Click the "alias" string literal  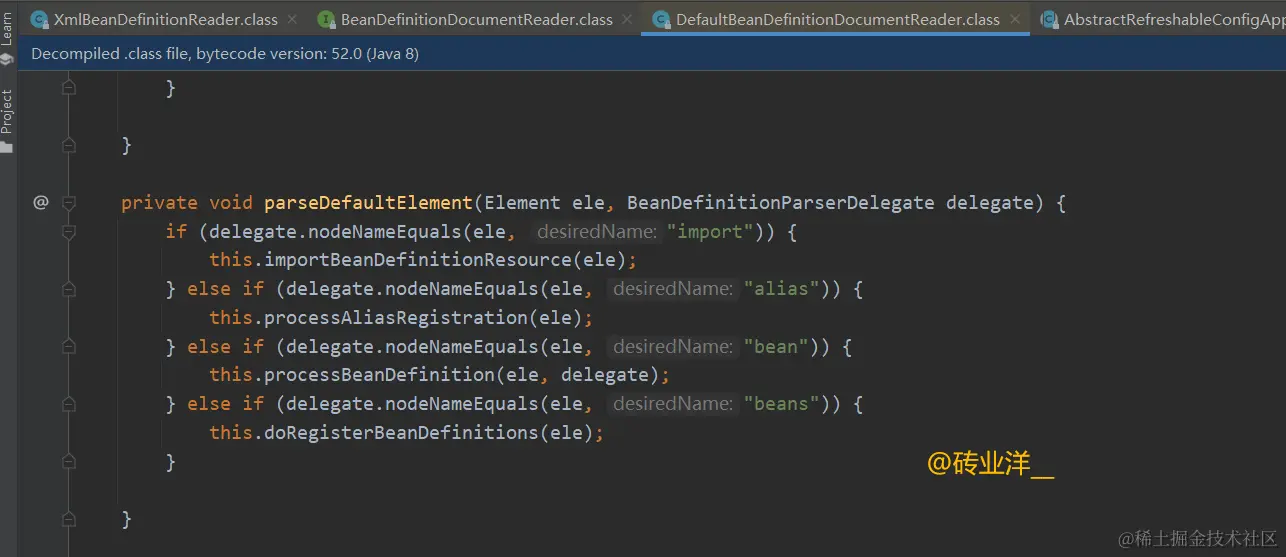[x=780, y=289]
